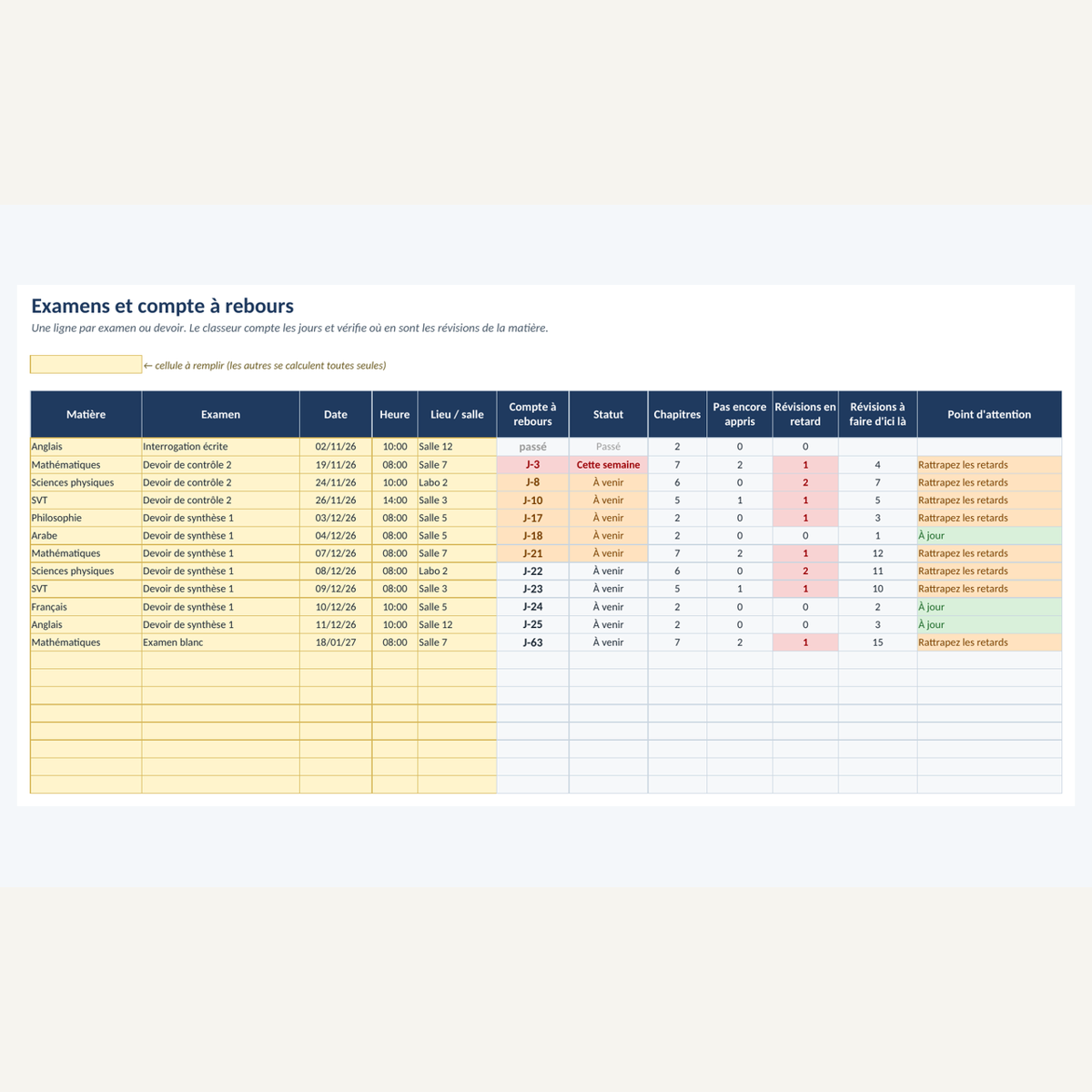
Task: Select the 'Examen blanc' exam cell
Action: 221,642
